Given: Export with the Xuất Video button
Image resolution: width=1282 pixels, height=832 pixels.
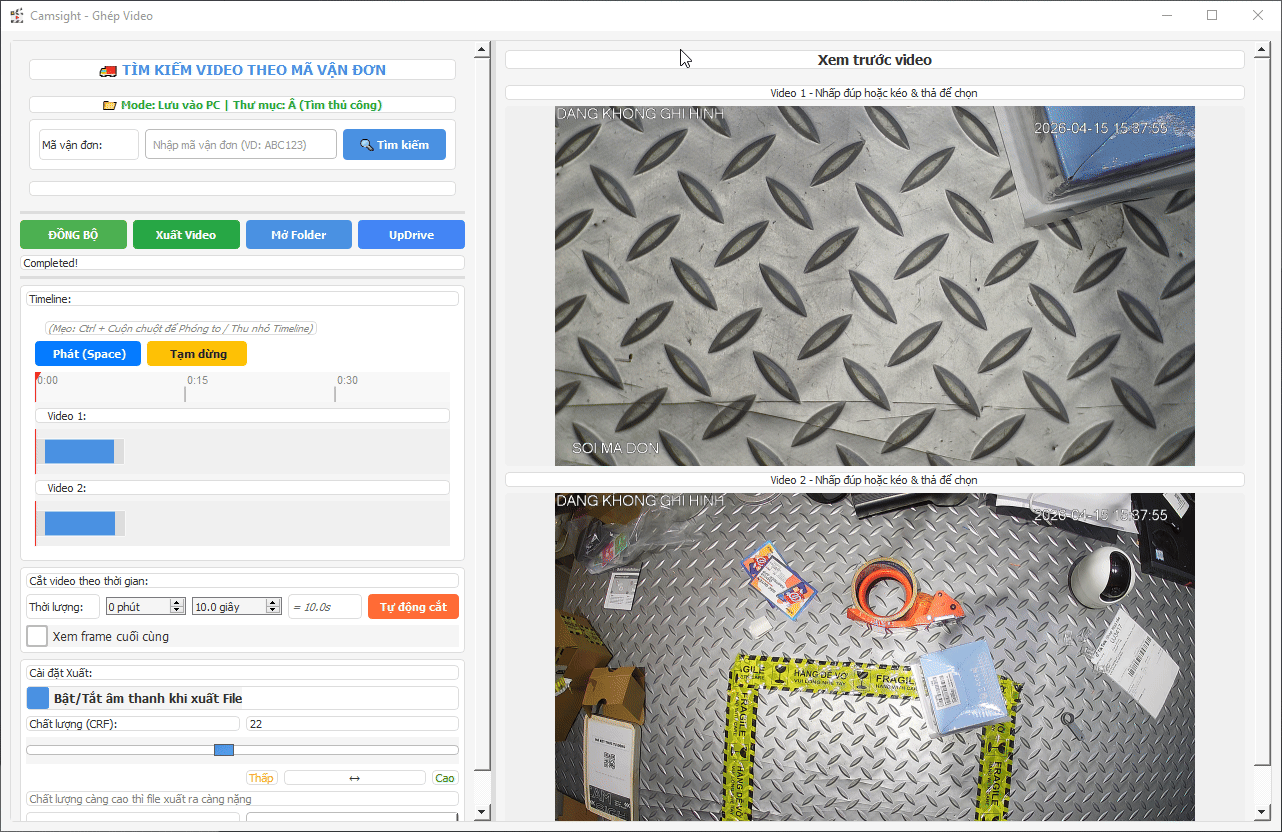Looking at the screenshot, I should pos(186,235).
